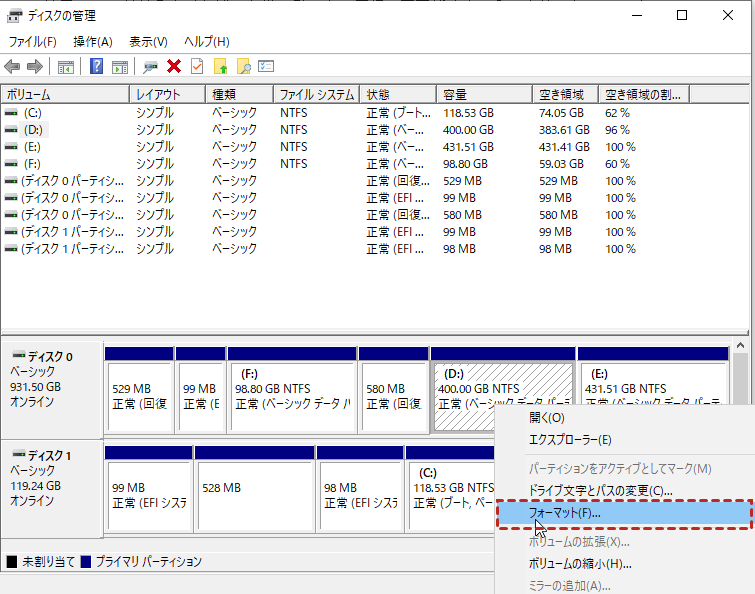The image size is (755, 594).
Task: Sort by the 容量 column header
Action: pos(483,95)
